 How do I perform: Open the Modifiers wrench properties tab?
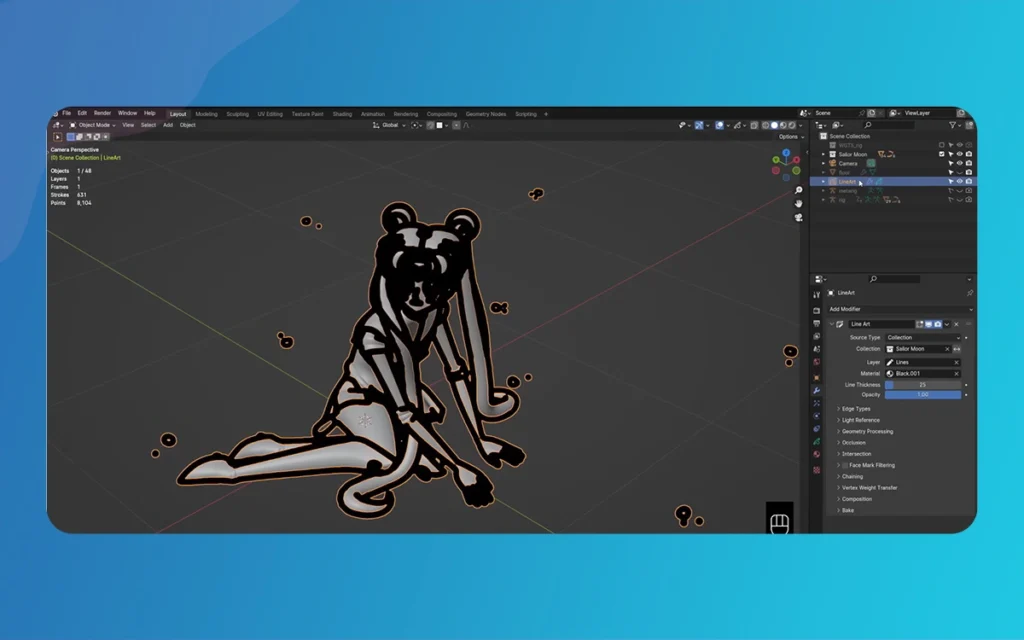point(816,391)
